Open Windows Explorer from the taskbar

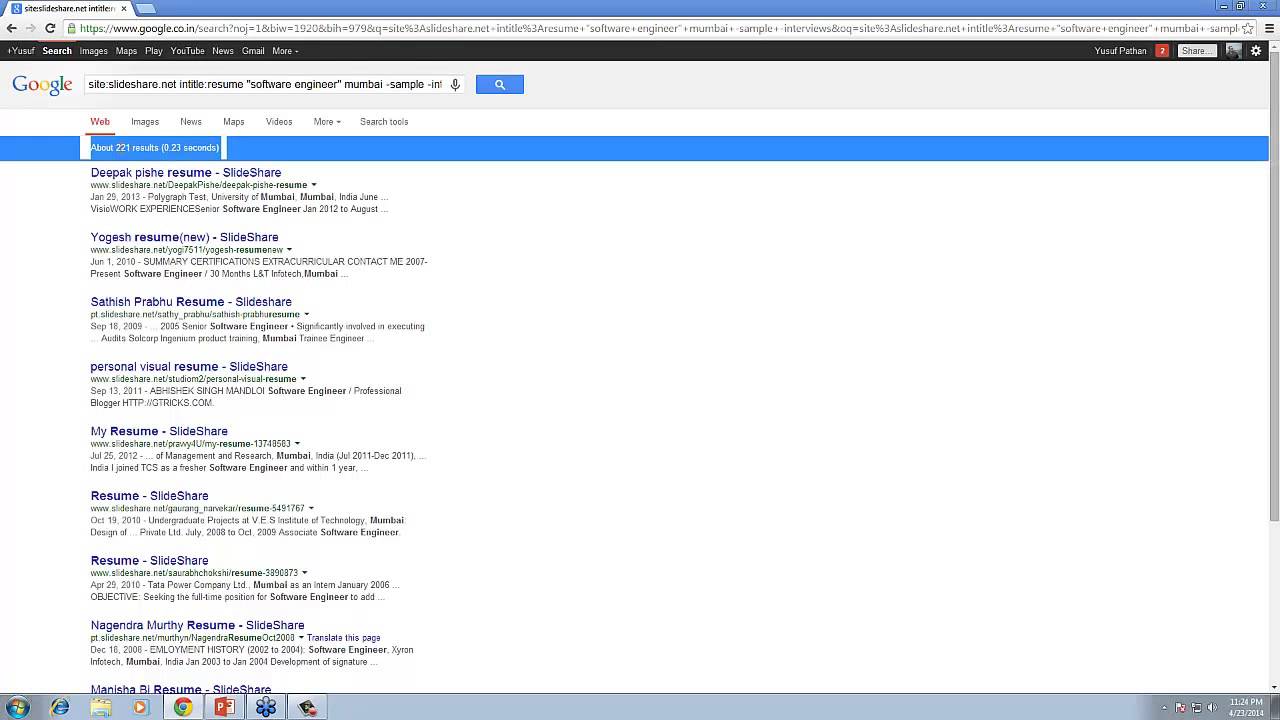pos(101,707)
